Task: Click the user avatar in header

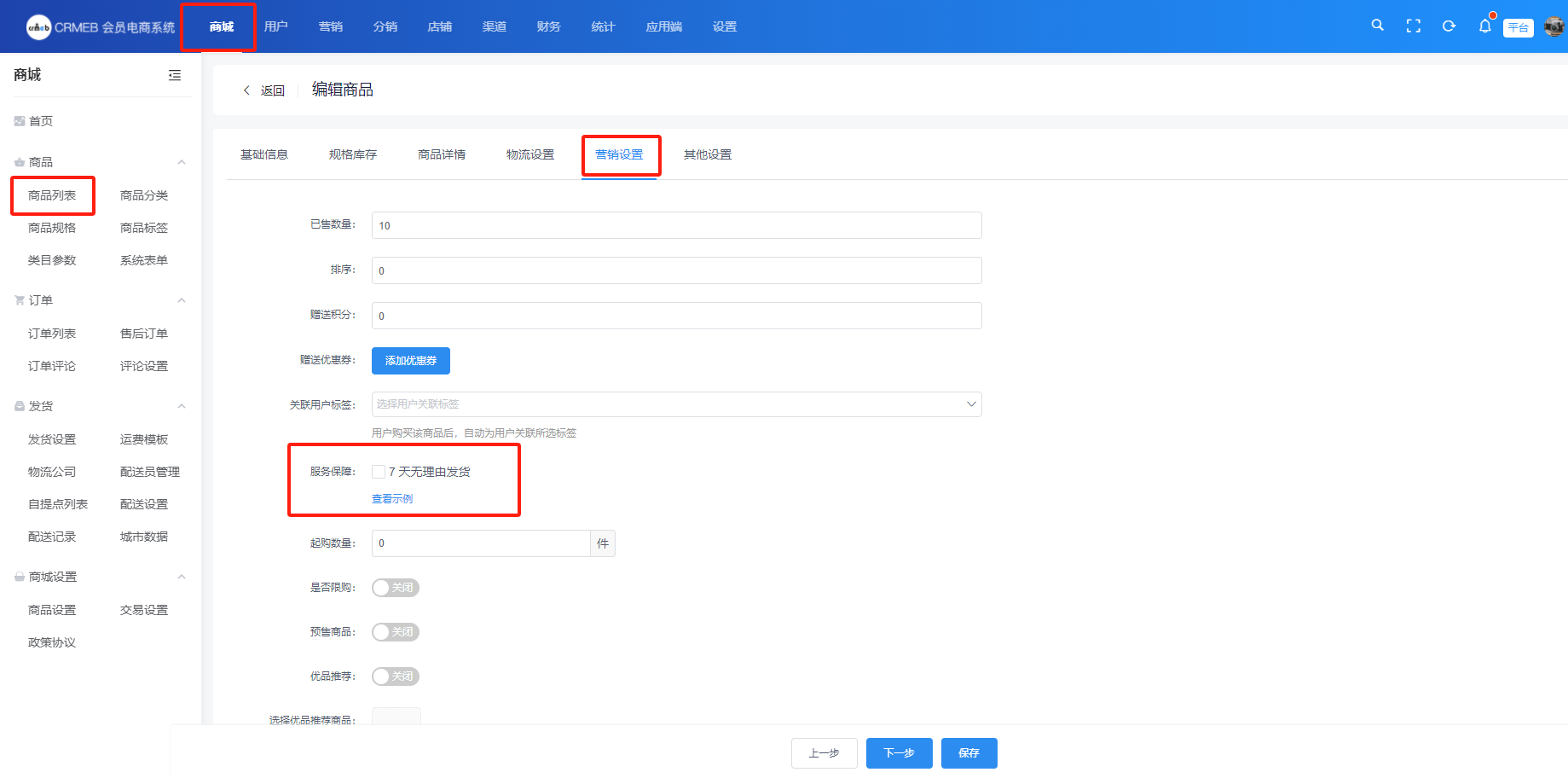Action: click(x=1554, y=26)
